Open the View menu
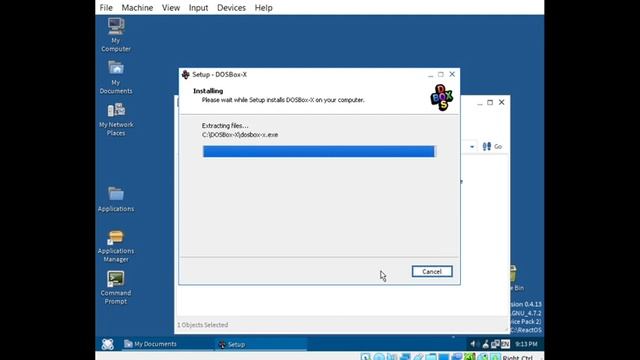The height and width of the screenshot is (360, 640). [171, 8]
